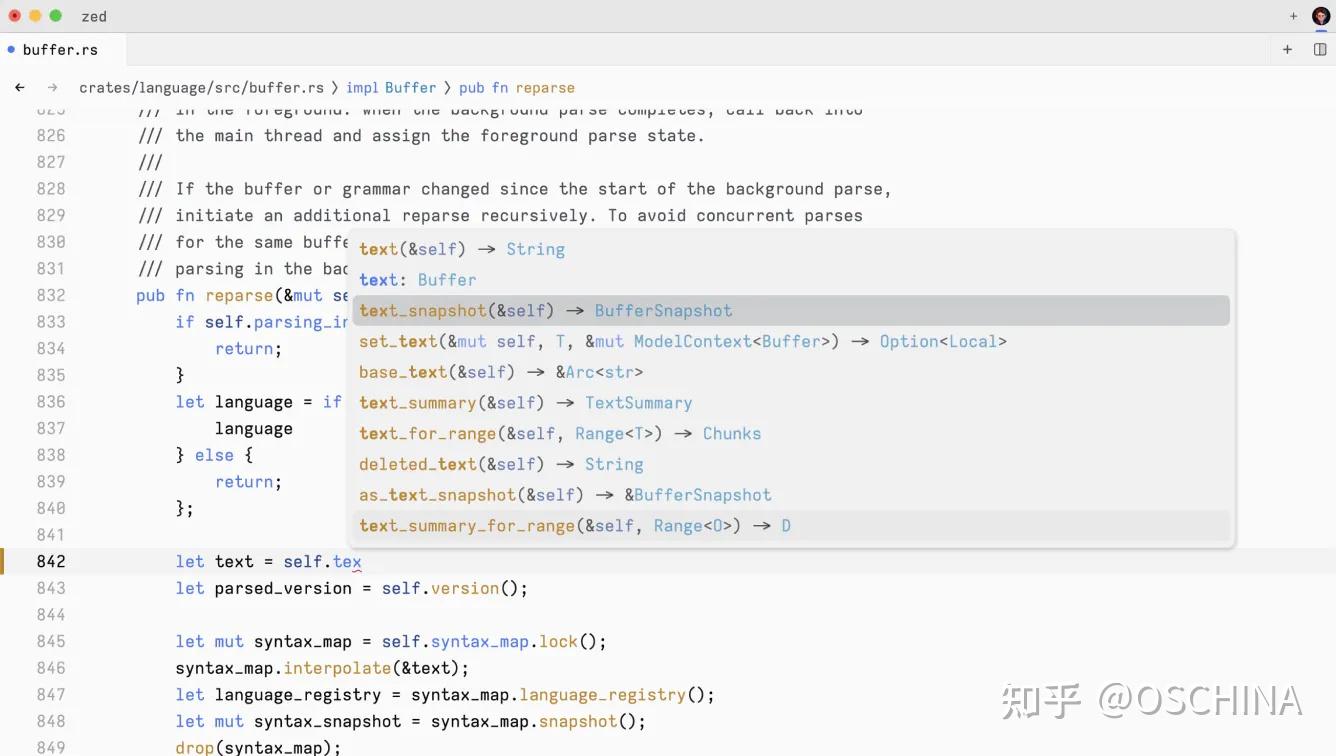Go back with the left arrow icon
The height and width of the screenshot is (756, 1336).
pyautogui.click(x=20, y=88)
